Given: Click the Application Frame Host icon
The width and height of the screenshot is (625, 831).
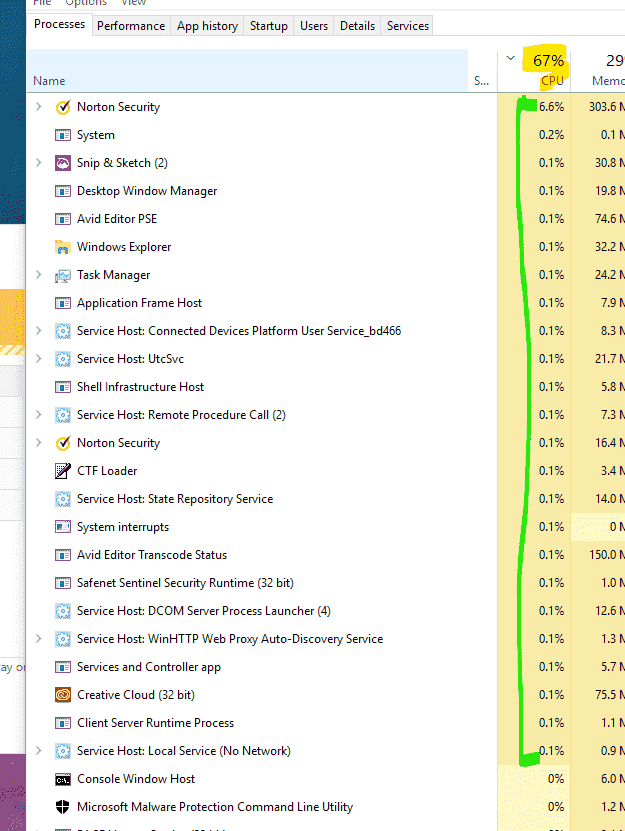Looking at the screenshot, I should (63, 303).
